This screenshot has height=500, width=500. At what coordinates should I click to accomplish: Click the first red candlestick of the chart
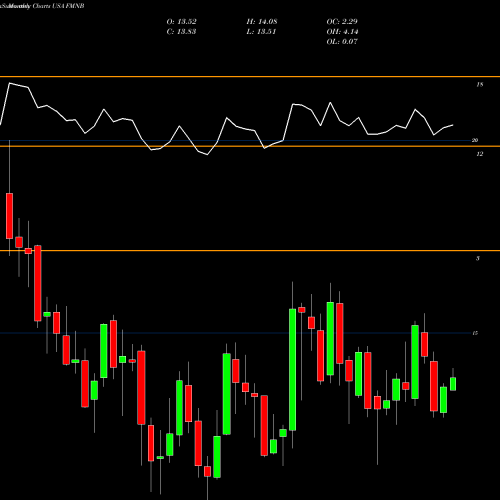9,216
